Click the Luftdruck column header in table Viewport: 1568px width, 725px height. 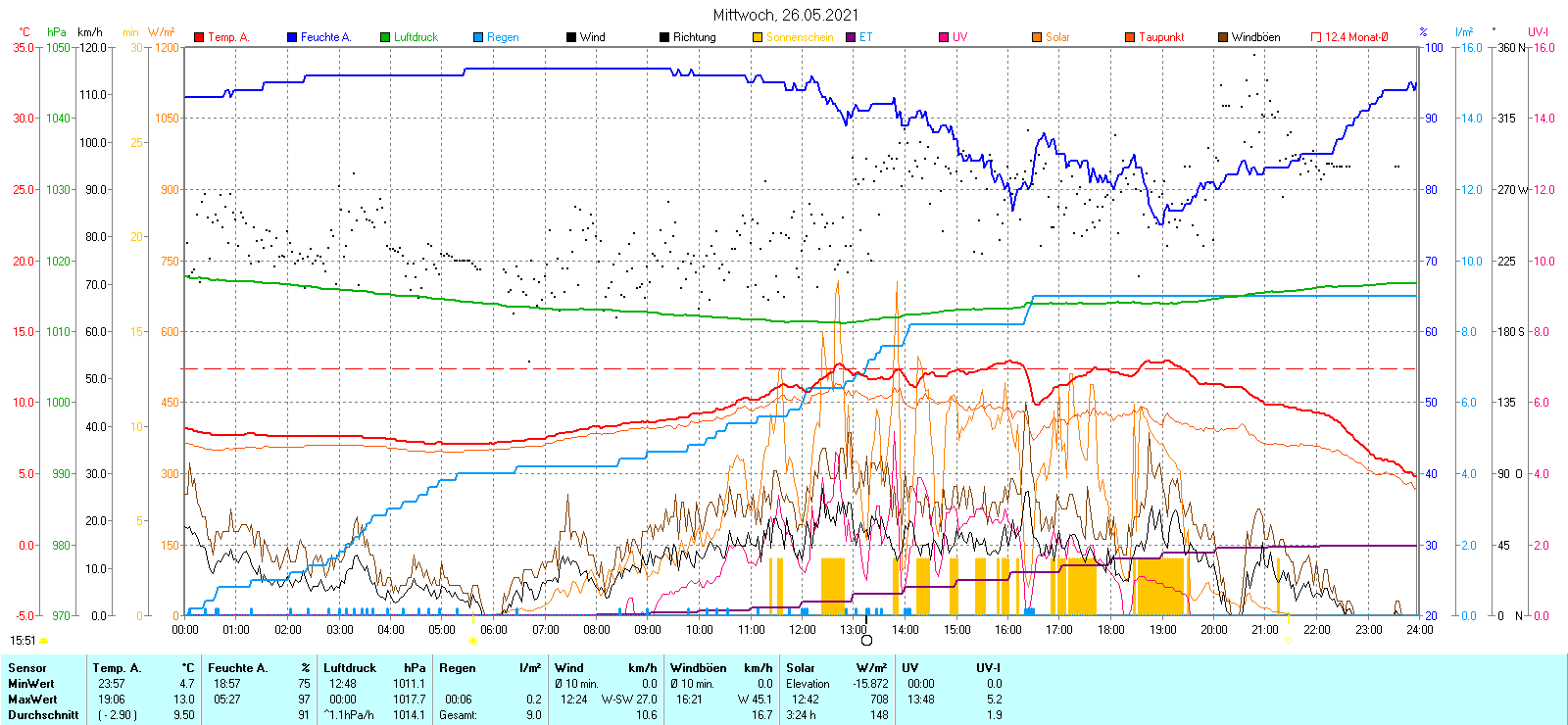(350, 668)
